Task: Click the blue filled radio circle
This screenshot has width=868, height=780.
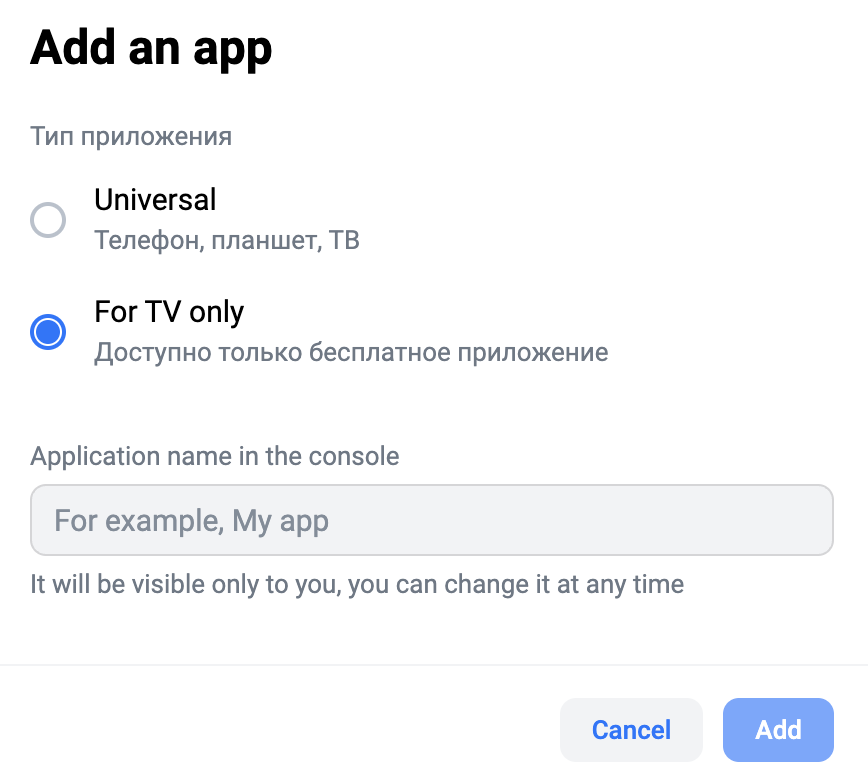Action: [x=48, y=331]
